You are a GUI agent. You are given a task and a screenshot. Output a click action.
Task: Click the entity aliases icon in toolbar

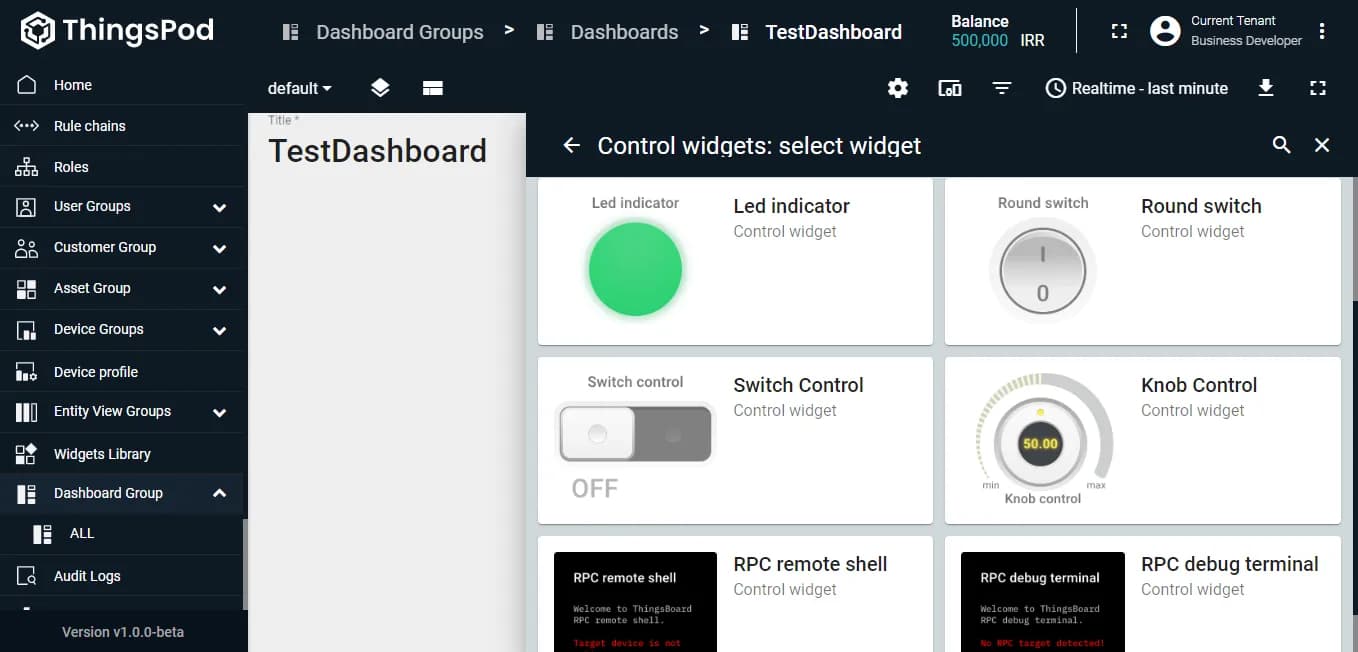[x=949, y=88]
